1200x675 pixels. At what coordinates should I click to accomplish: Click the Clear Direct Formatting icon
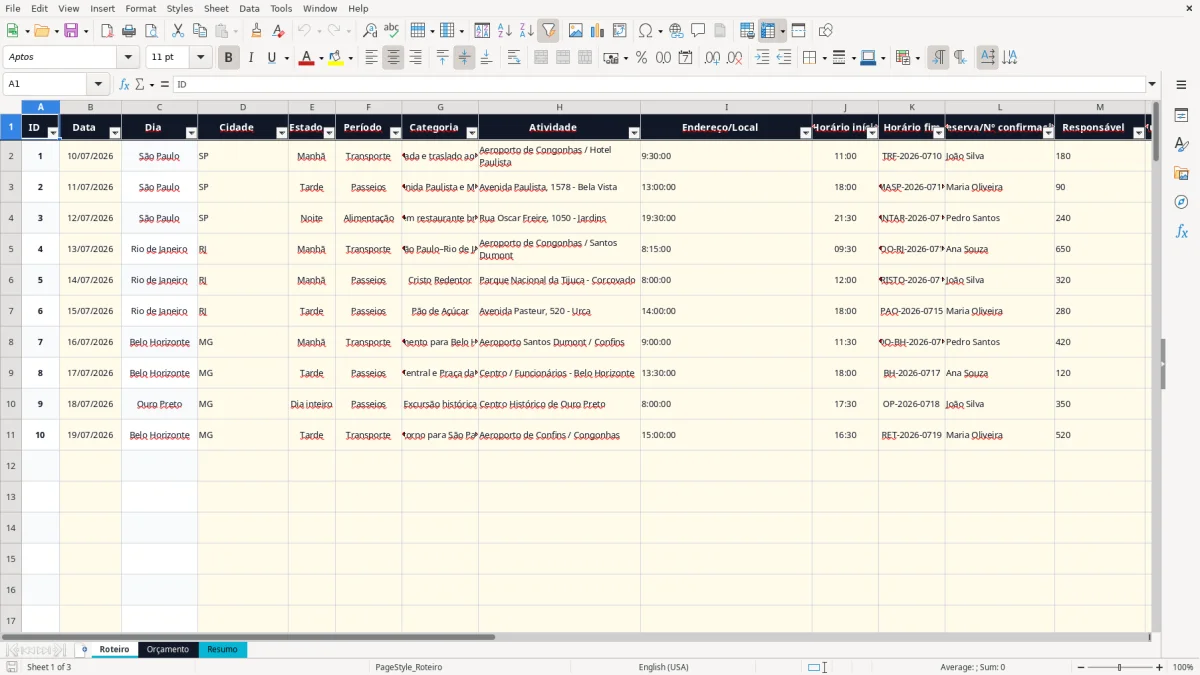coord(278,31)
